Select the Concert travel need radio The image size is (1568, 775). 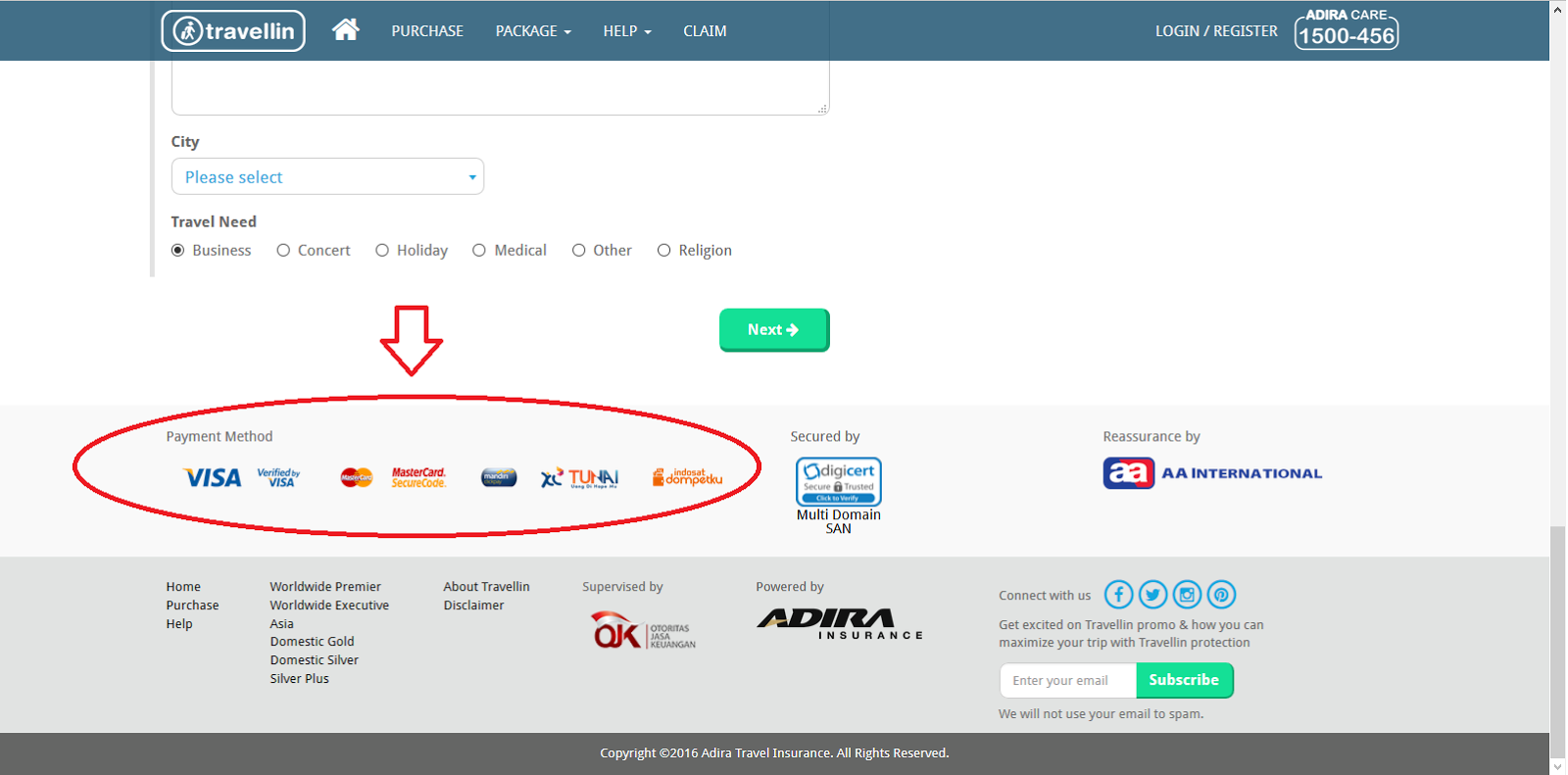click(283, 250)
